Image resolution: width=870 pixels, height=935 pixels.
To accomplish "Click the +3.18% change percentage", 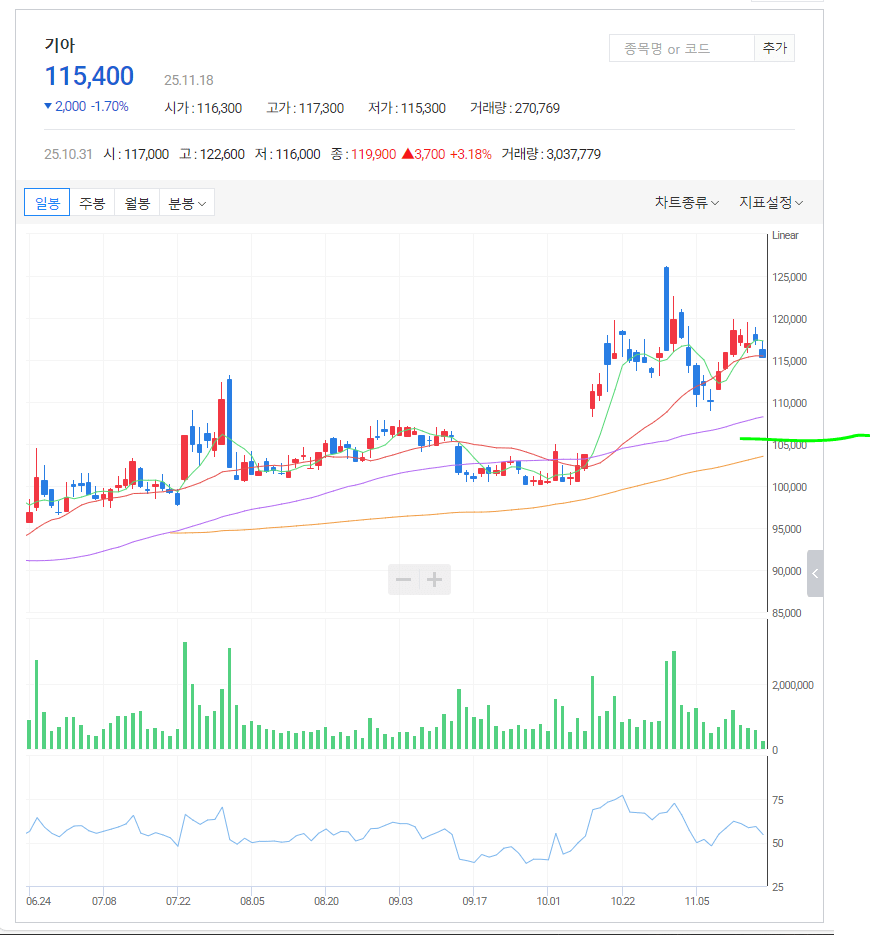I will (x=470, y=154).
